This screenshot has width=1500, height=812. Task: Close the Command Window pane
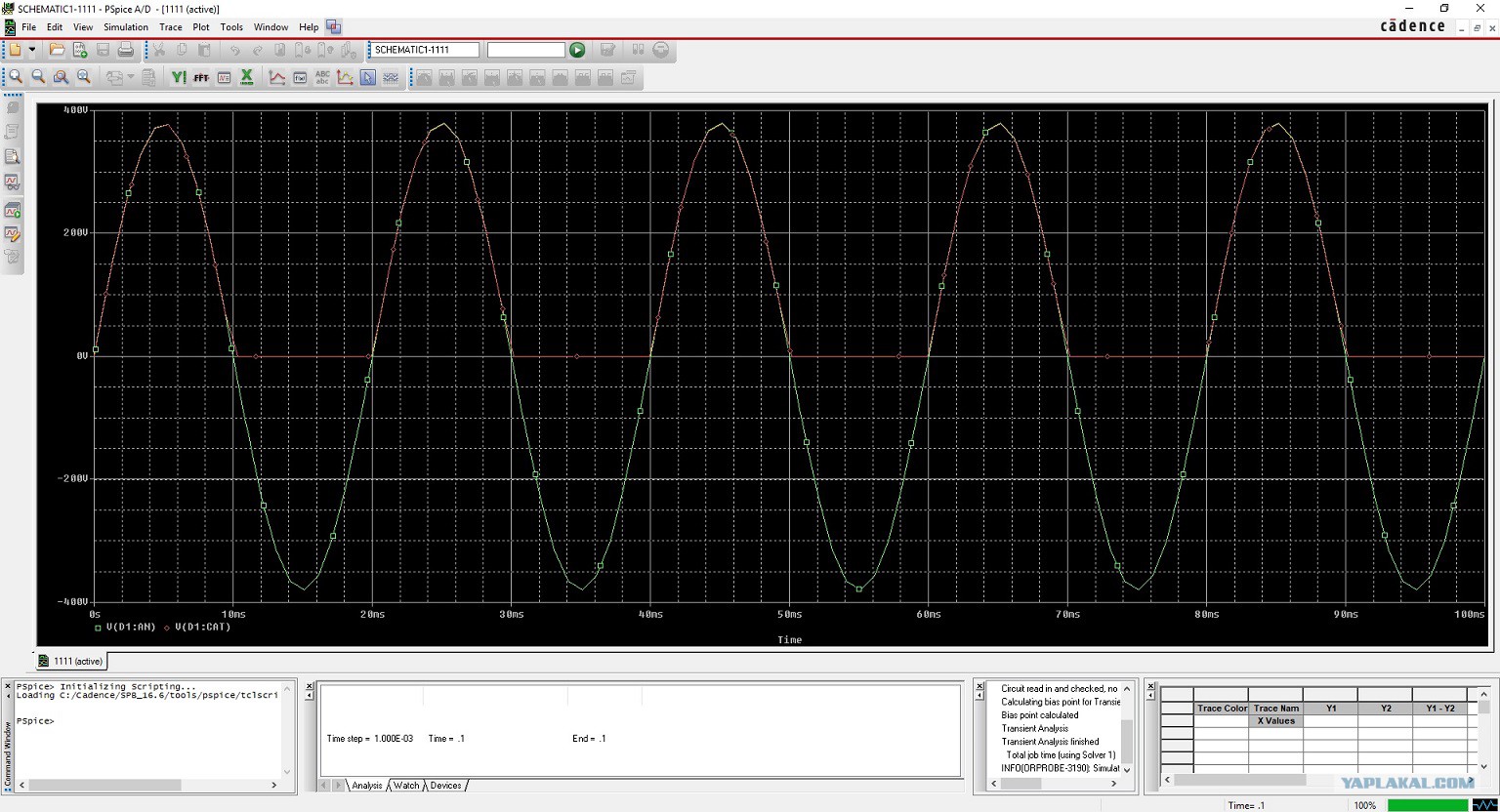[x=8, y=687]
